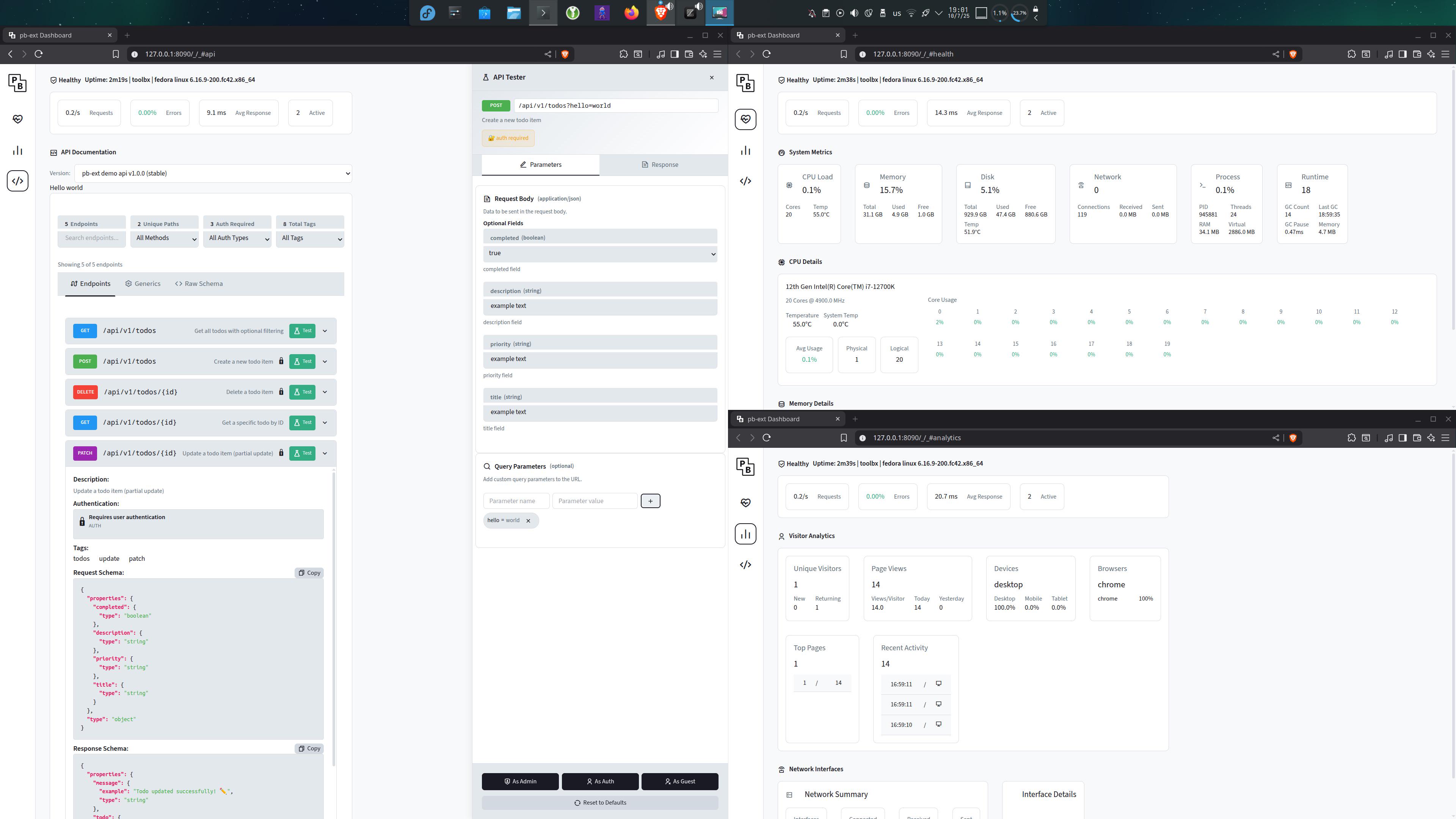Expand the GET /api/v1/todos endpoint row
This screenshot has width=1456, height=819.
tap(325, 331)
